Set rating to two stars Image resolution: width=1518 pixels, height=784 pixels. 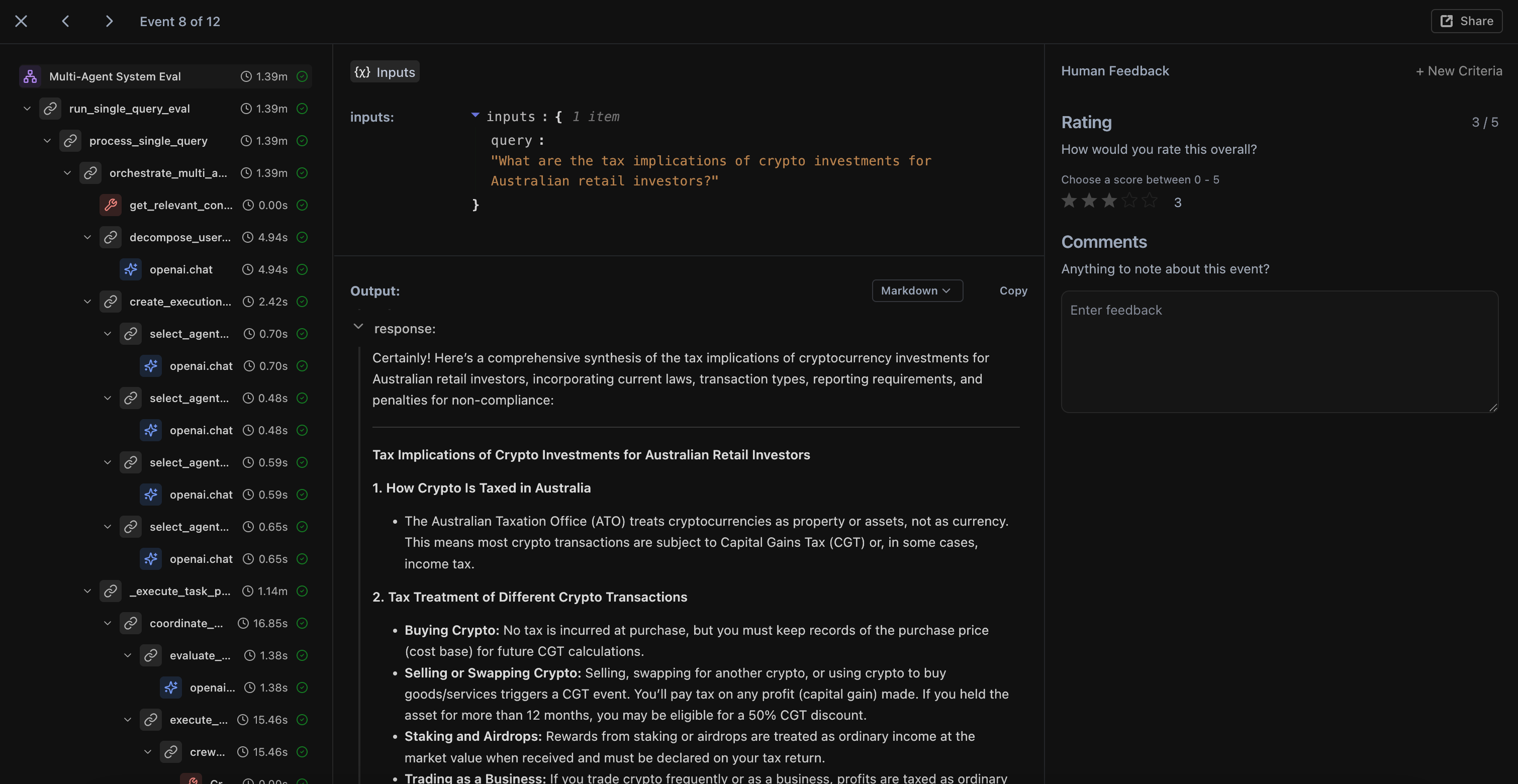coord(1089,201)
